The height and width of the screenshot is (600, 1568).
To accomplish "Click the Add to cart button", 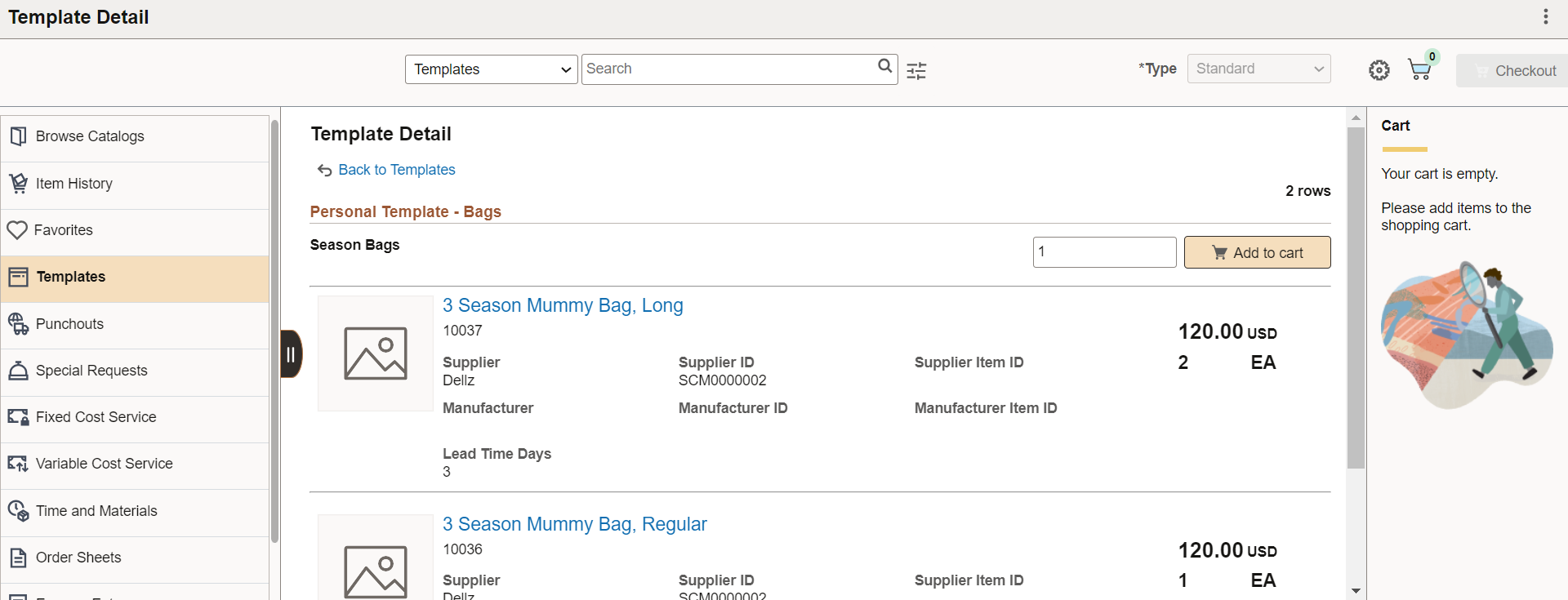I will 1257,252.
